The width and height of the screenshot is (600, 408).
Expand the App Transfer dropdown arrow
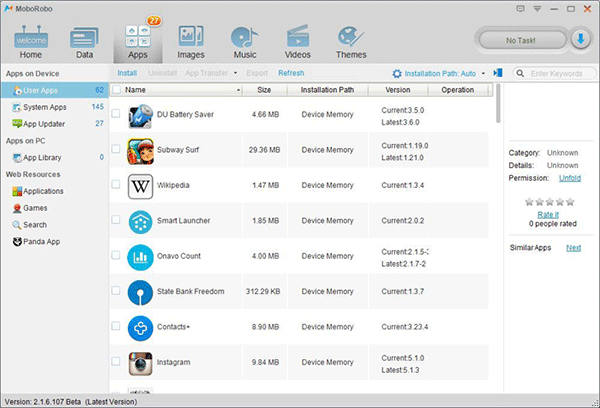click(x=235, y=73)
